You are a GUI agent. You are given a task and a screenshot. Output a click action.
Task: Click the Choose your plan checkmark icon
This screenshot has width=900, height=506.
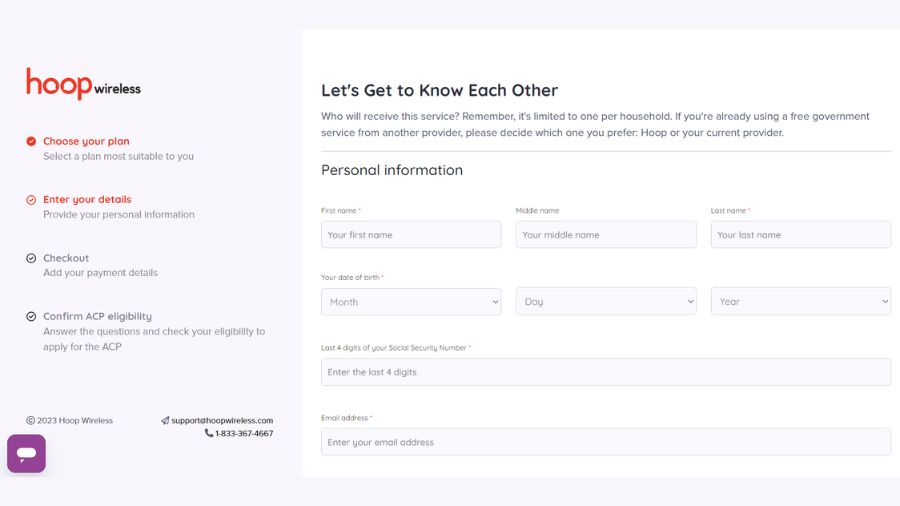coord(31,141)
